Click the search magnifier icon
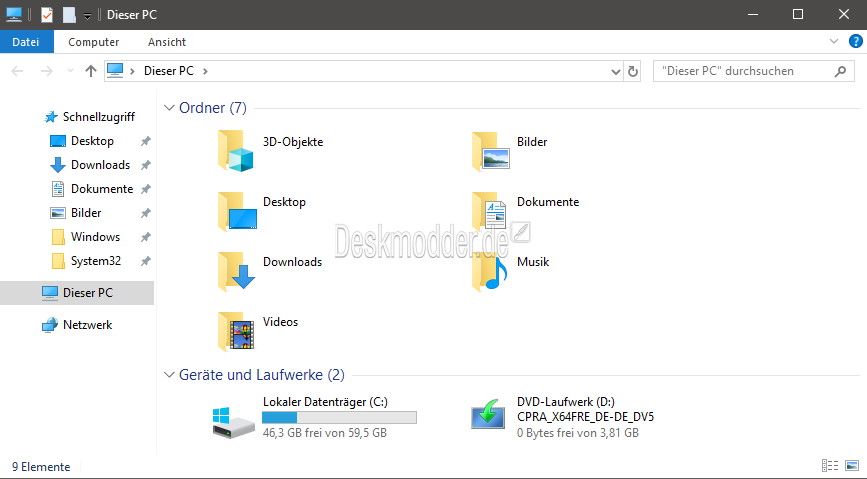This screenshot has height=479, width=867. click(x=840, y=71)
